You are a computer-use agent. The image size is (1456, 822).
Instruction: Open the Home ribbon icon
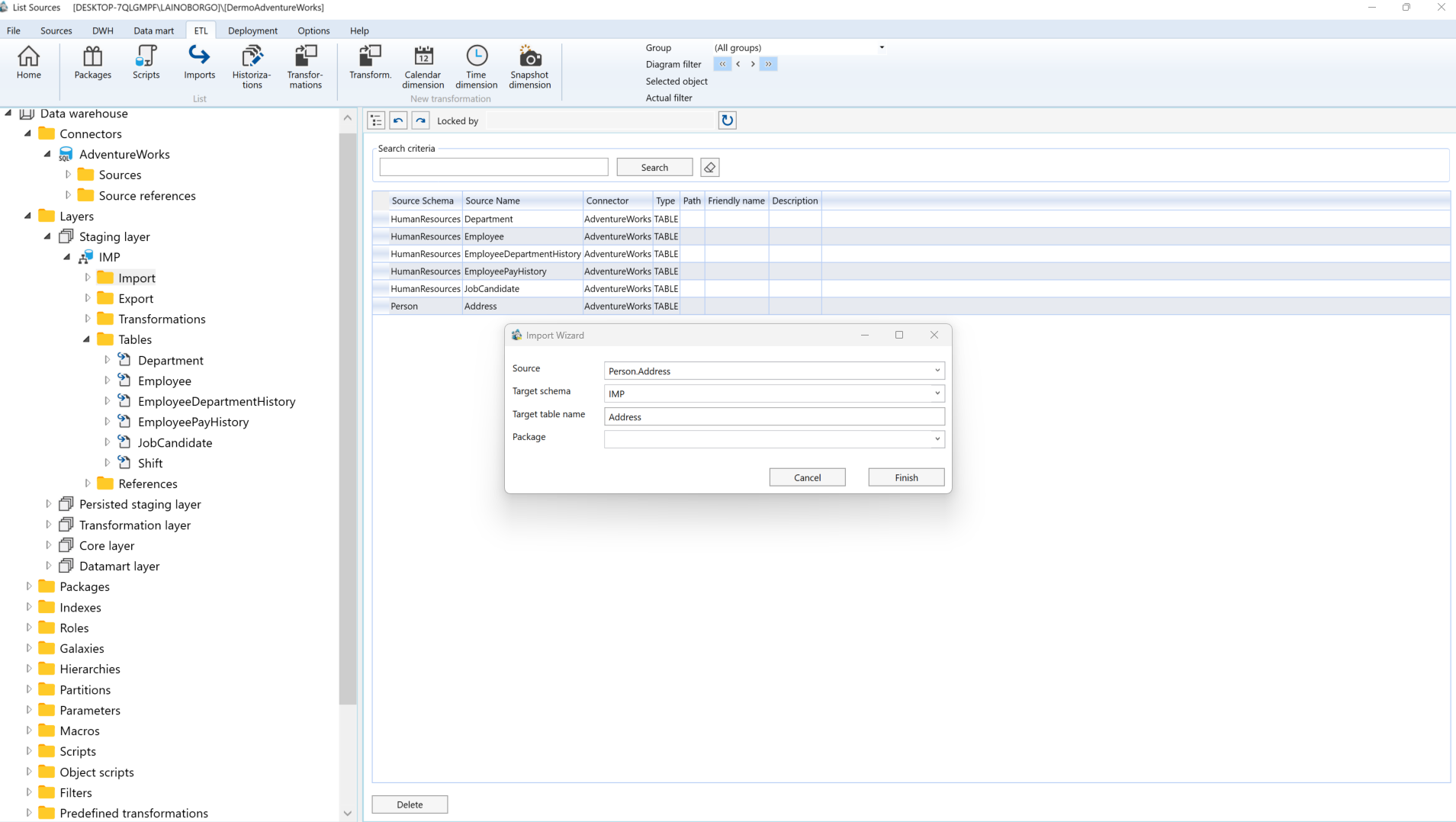28,63
